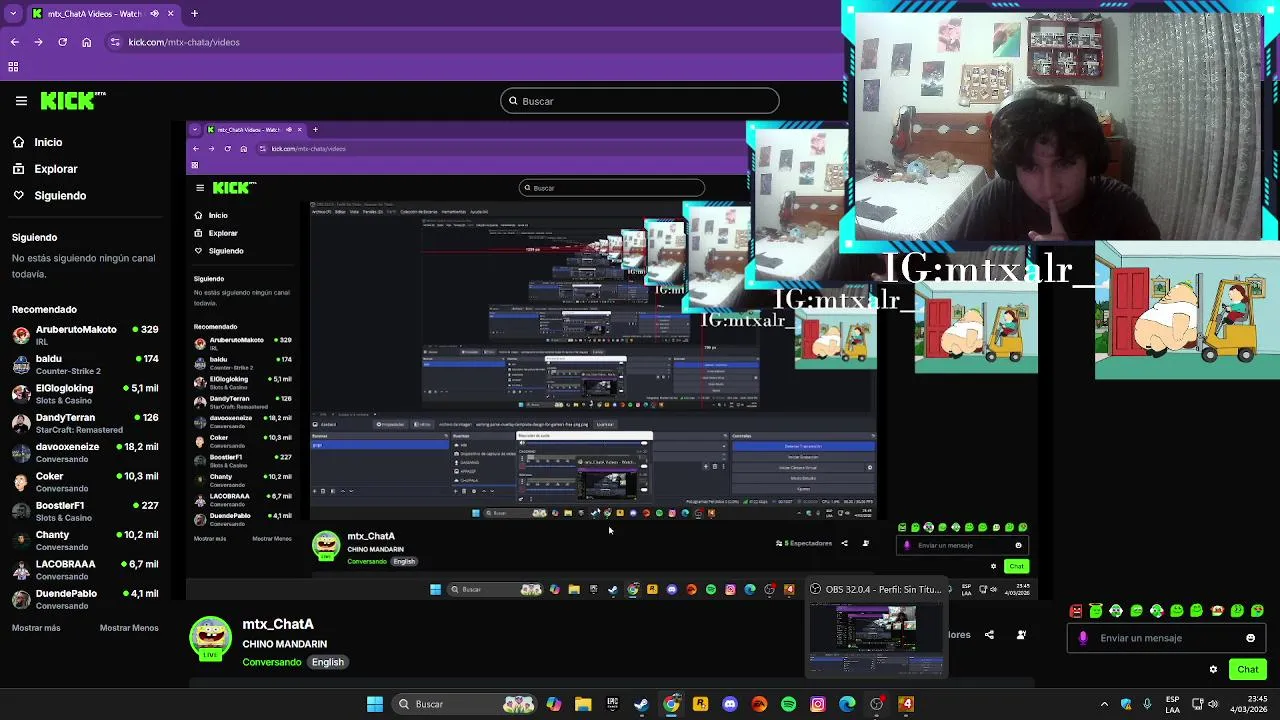Switch to OBS Studio in taskbar
The width and height of the screenshot is (1280, 720).
pyautogui.click(x=877, y=704)
